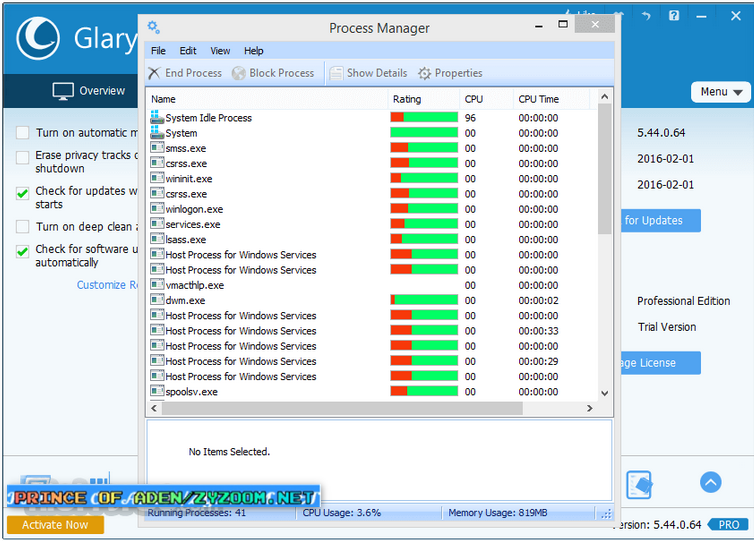Click the services.exe process icon
The image size is (754, 541).
pos(157,224)
